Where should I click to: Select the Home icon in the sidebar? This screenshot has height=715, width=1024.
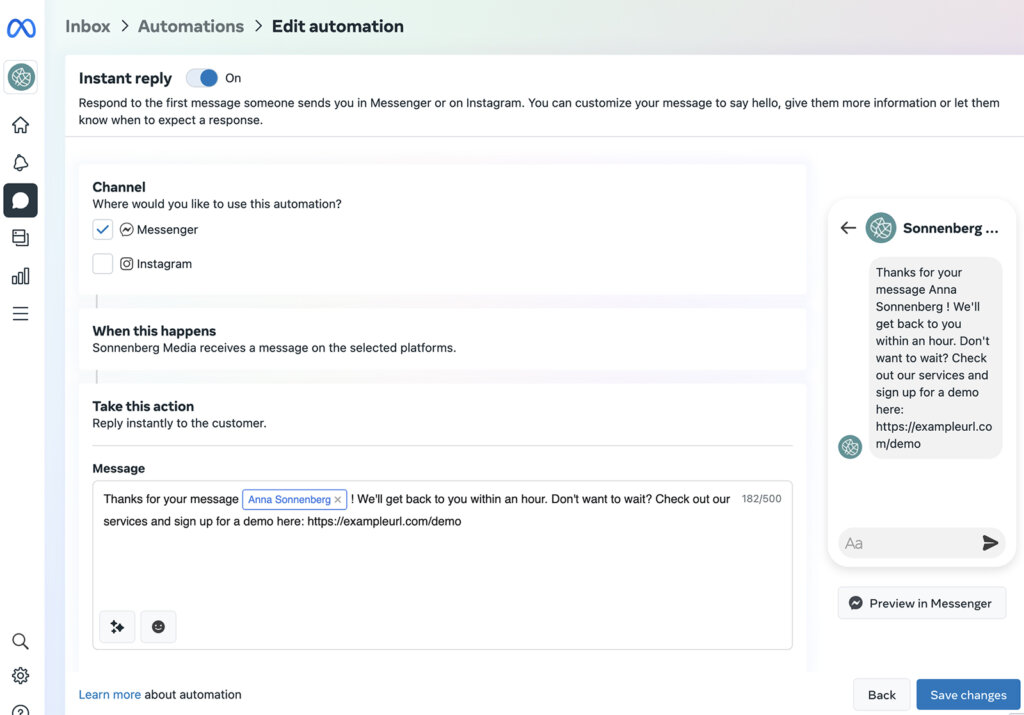click(x=20, y=124)
